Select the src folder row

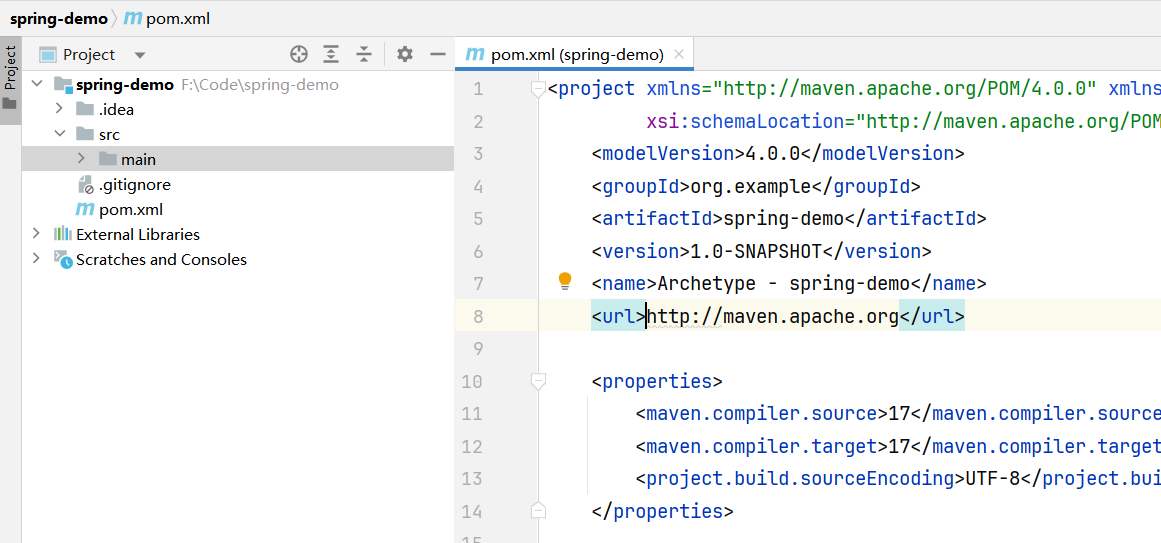[238, 134]
